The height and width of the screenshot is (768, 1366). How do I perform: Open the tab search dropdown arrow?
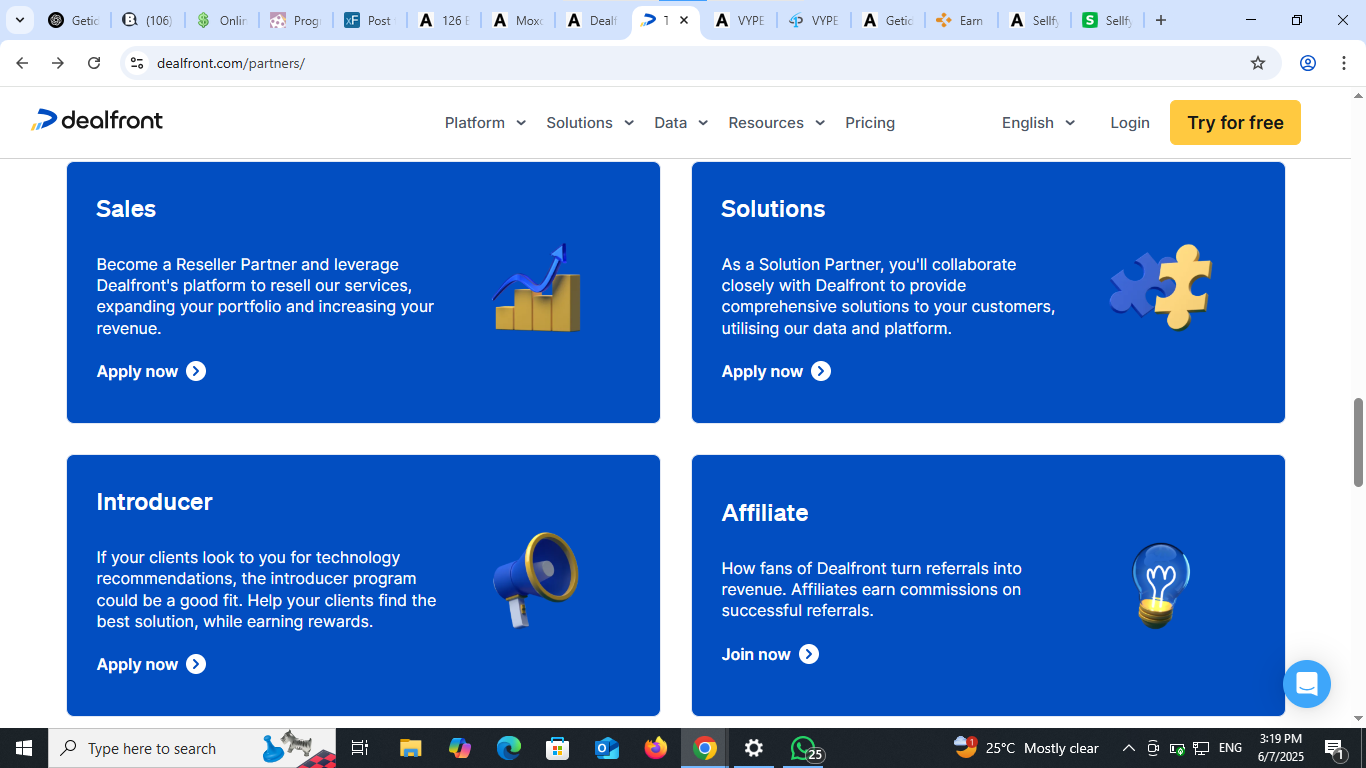coord(19,20)
